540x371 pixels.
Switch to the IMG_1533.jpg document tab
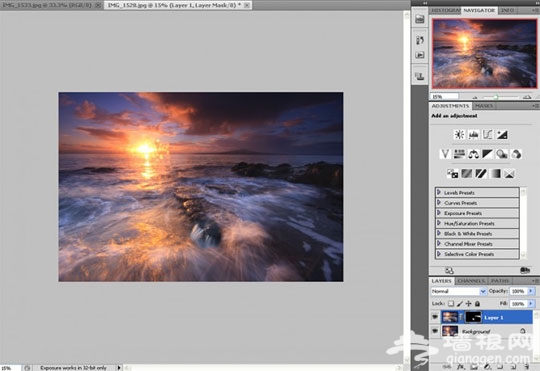(51, 5)
